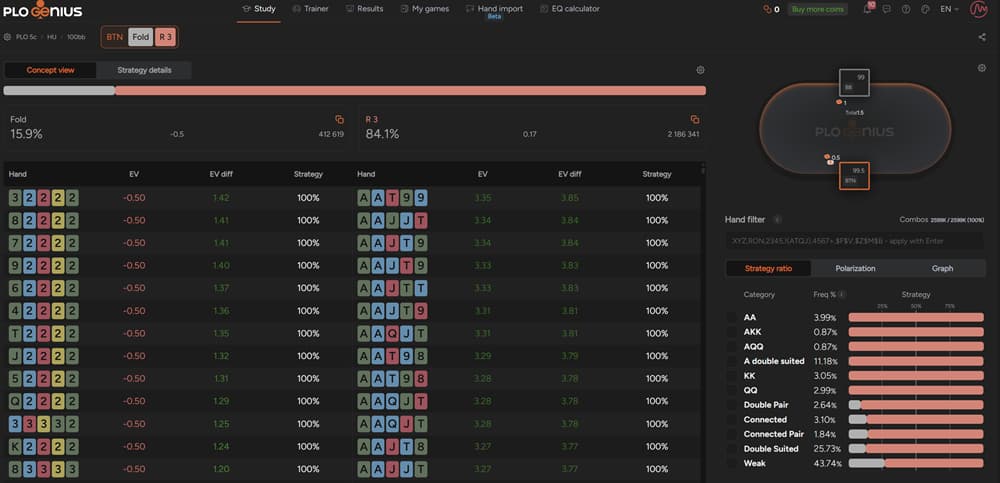This screenshot has height=483, width=1000.
Task: Check the AA category checkbox
Action: coord(731,317)
